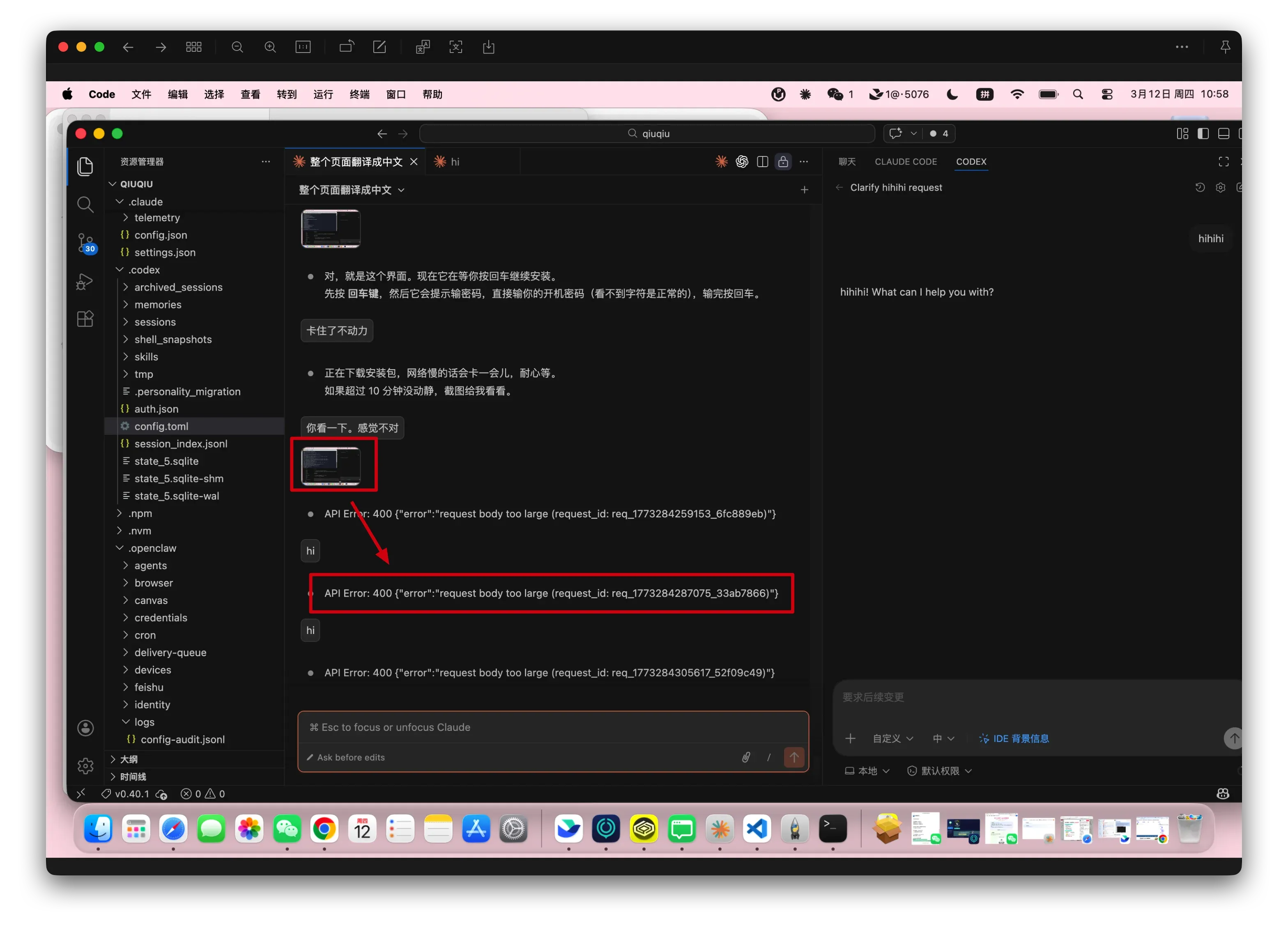Open the 默认权限 permissions dropdown
1288x937 pixels.
point(940,771)
